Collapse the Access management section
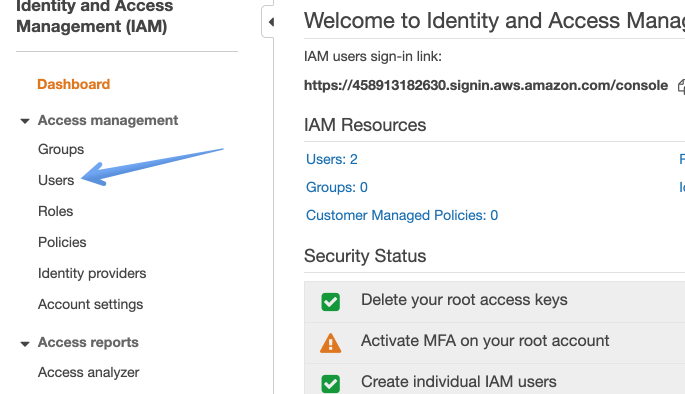This screenshot has height=394, width=685. [x=25, y=121]
